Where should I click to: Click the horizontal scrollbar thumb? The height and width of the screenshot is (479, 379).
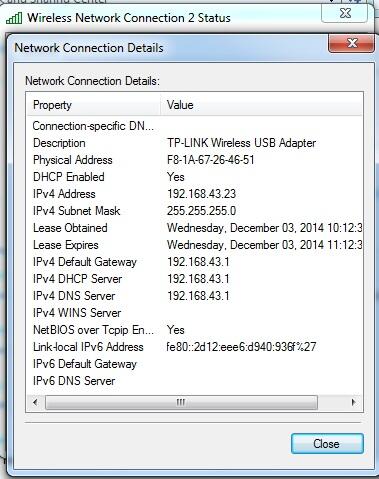coord(181,402)
